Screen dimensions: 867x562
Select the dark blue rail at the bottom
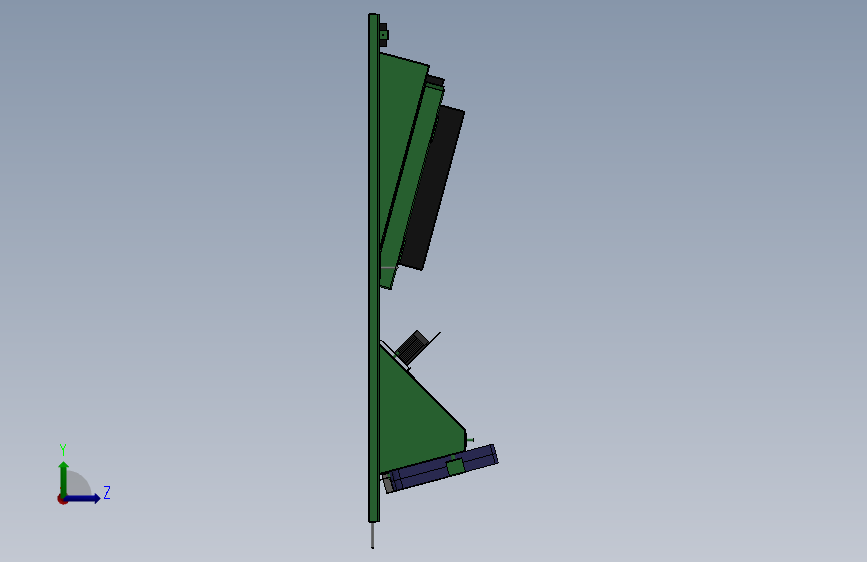click(x=442, y=468)
